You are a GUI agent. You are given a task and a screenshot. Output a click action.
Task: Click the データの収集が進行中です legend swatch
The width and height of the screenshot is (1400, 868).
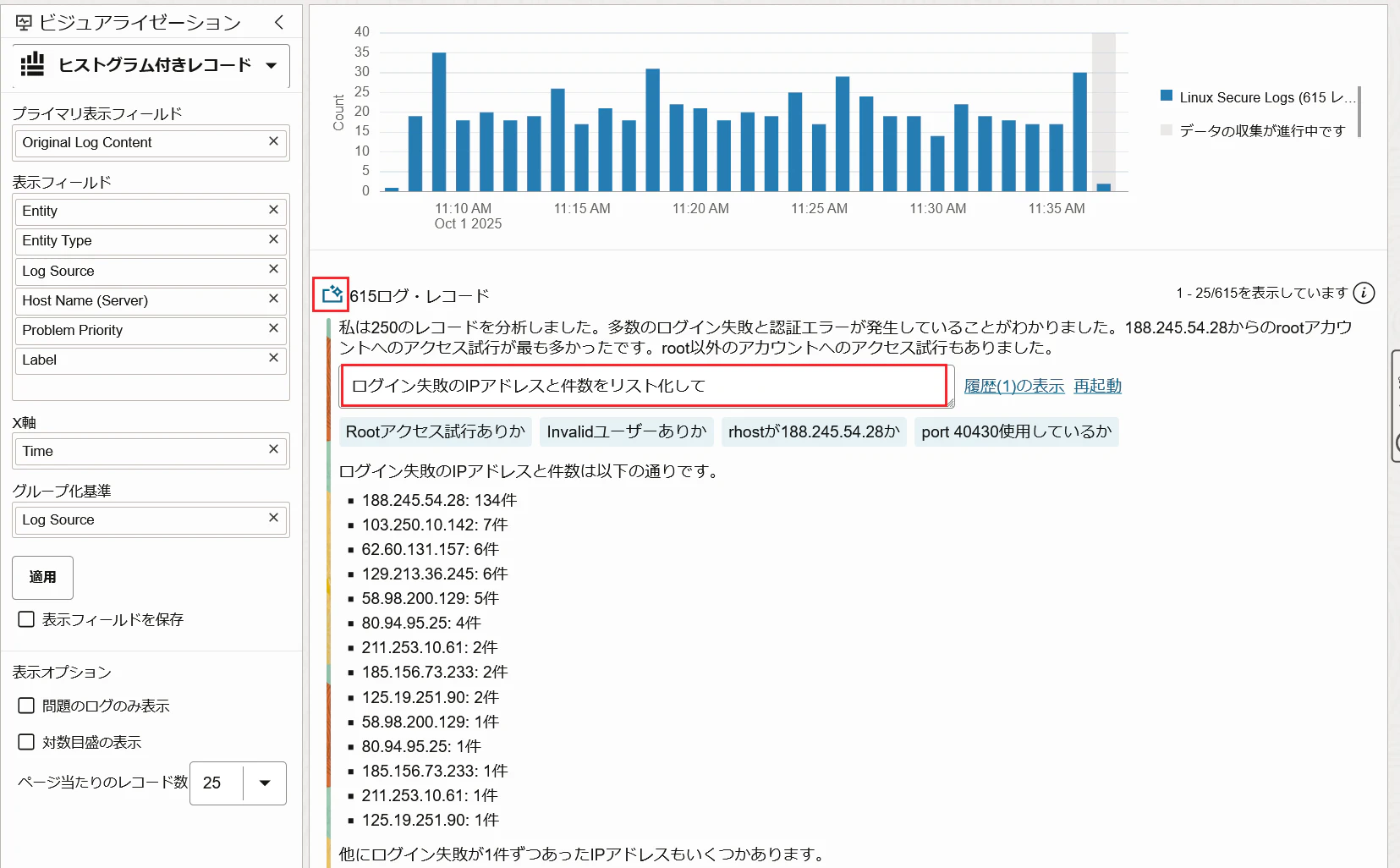1167,129
